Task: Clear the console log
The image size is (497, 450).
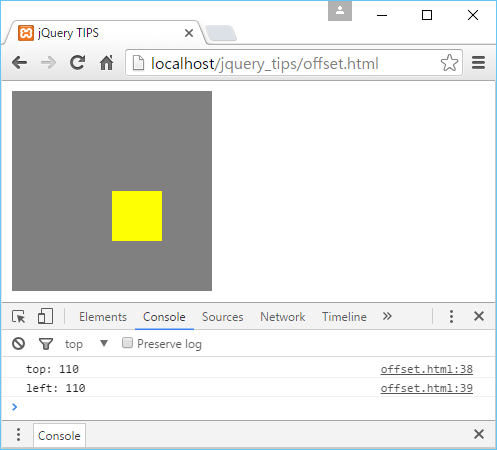Action: tap(19, 344)
